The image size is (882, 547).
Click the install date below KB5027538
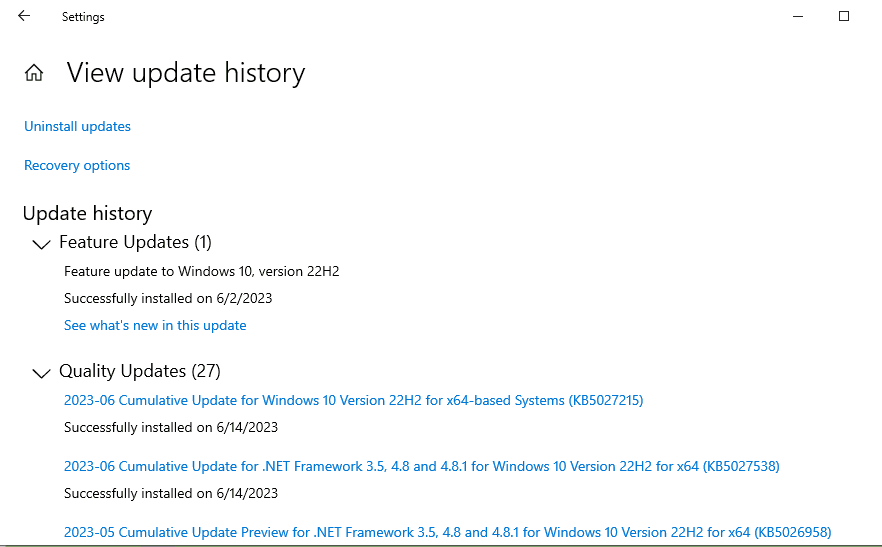pos(171,493)
